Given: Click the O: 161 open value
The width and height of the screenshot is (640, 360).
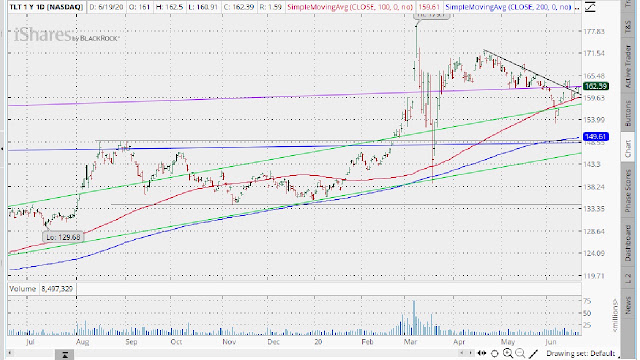Looking at the screenshot, I should point(139,7).
